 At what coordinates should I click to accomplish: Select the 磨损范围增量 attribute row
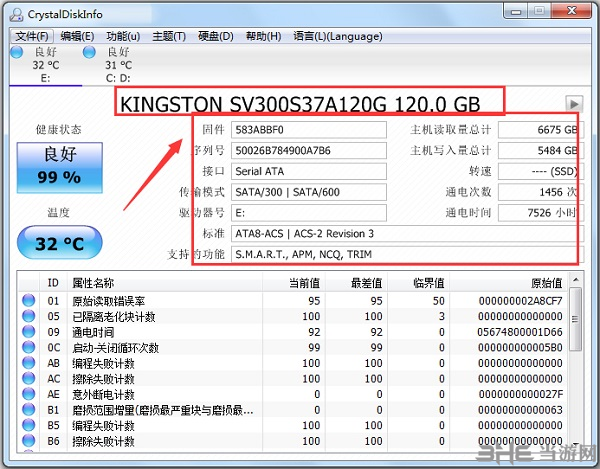293,410
